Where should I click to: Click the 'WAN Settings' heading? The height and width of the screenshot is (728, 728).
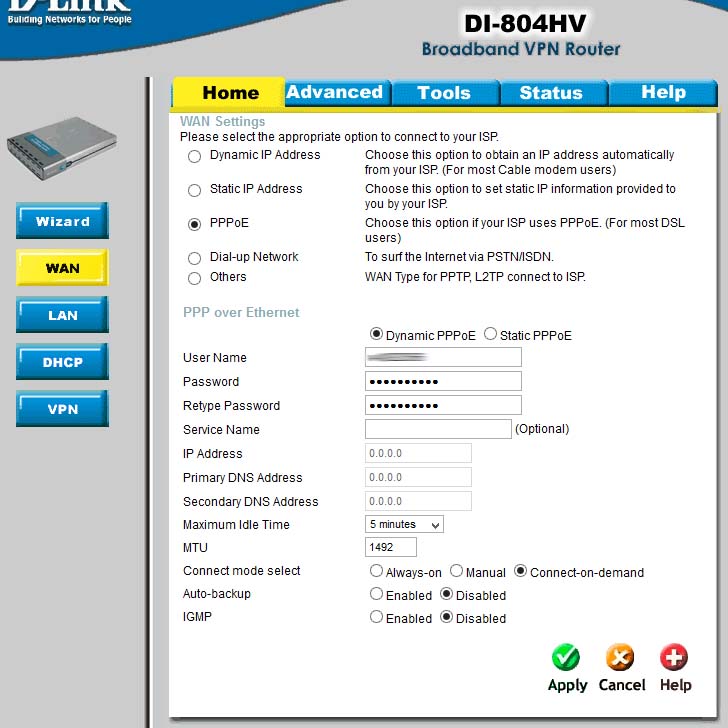tap(222, 121)
